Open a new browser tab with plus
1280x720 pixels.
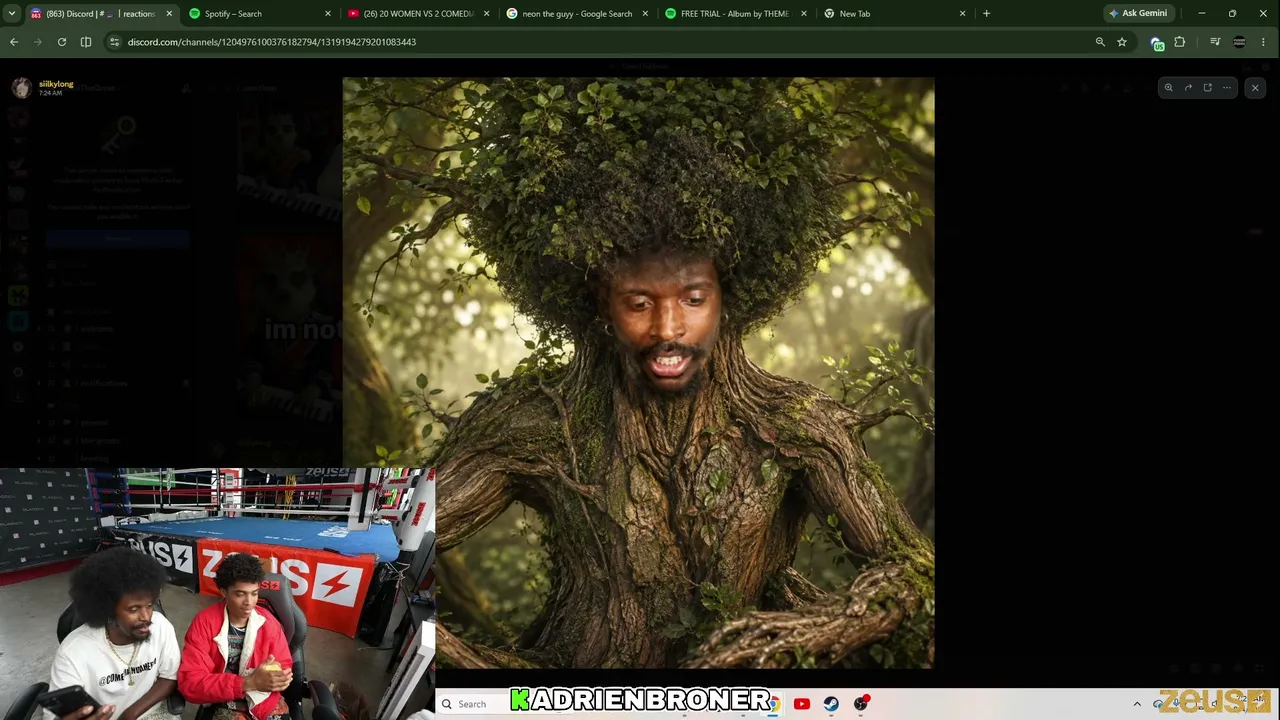click(x=986, y=14)
